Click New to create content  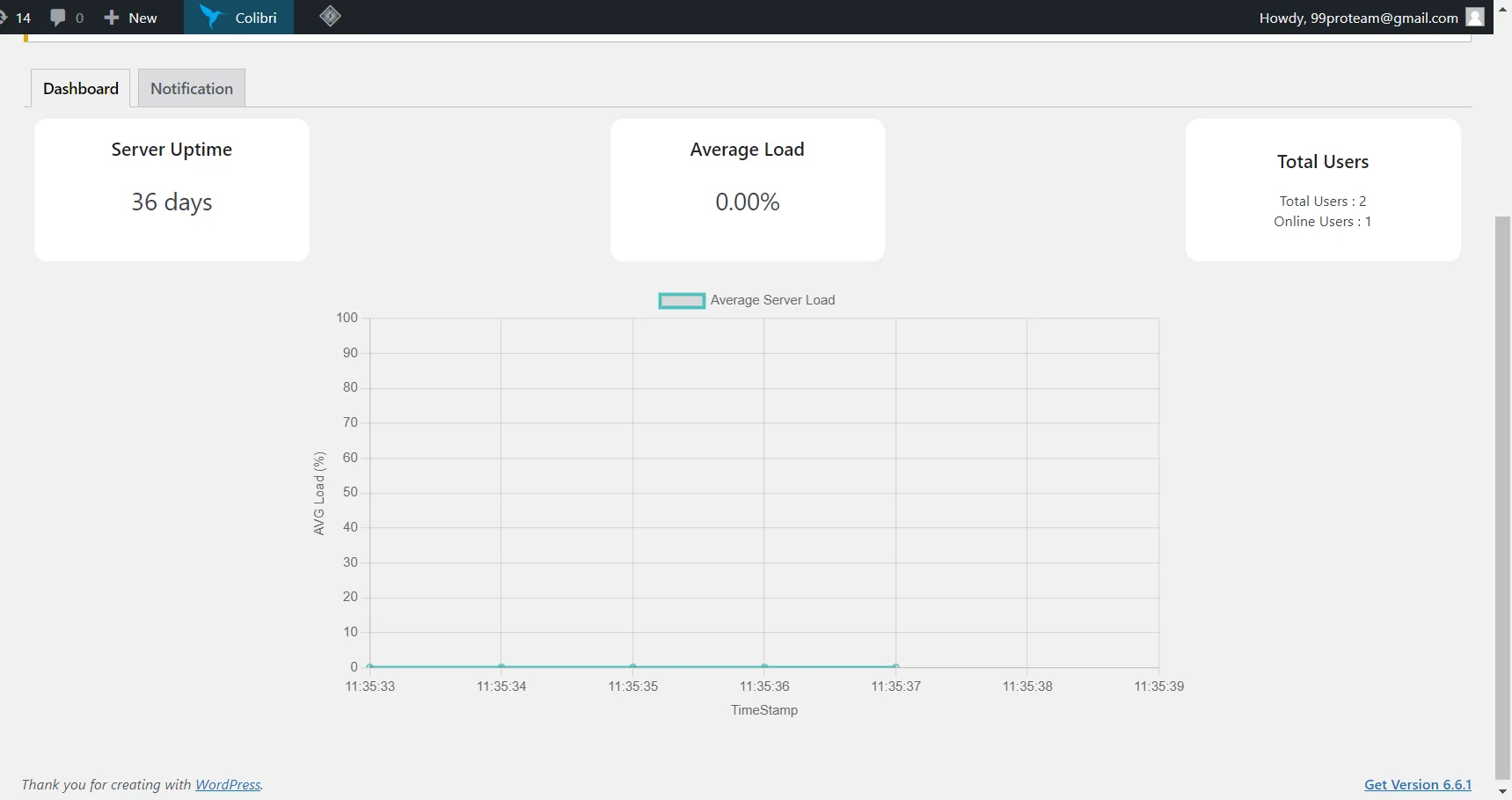coord(140,17)
